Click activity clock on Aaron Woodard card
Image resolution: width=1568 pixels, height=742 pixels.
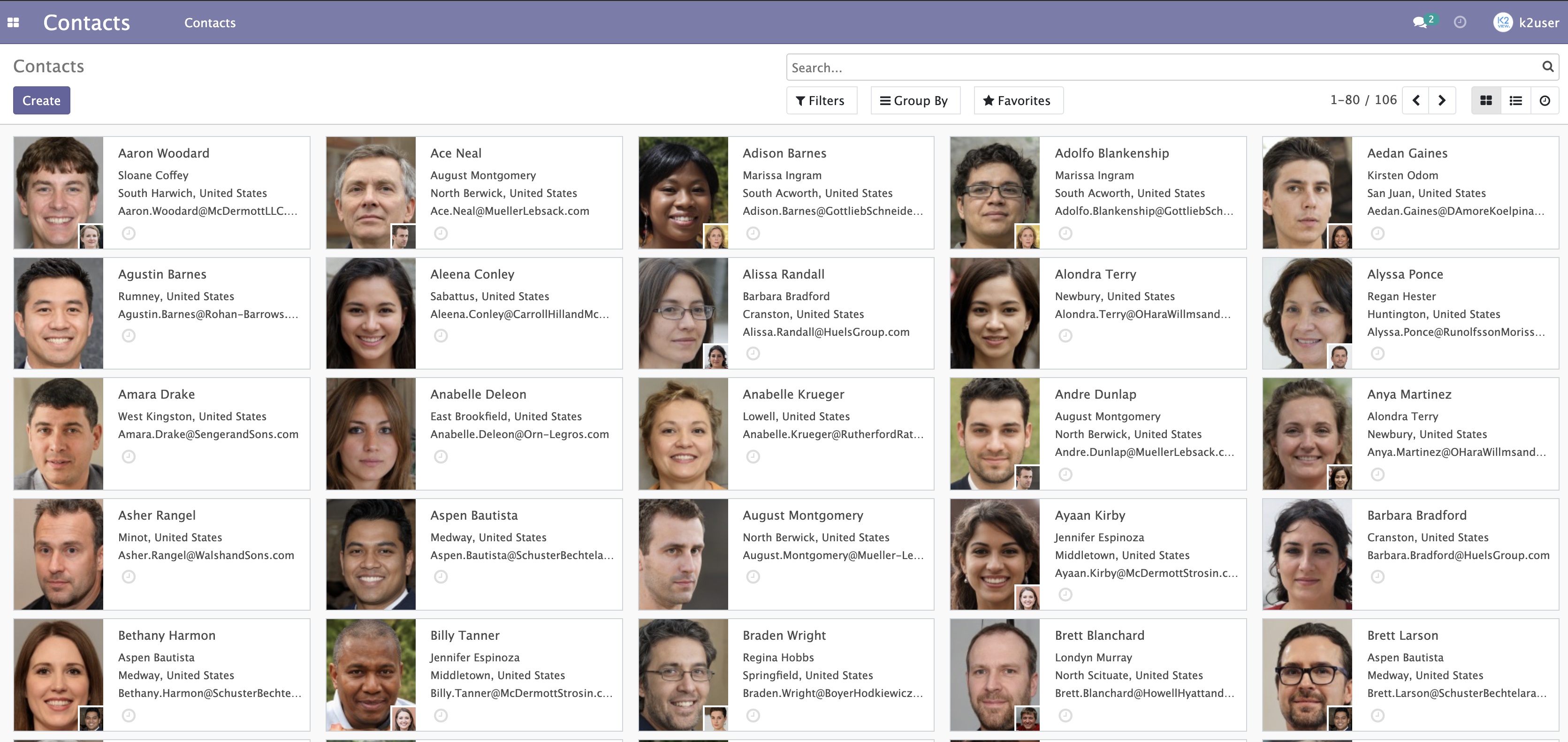coord(129,233)
